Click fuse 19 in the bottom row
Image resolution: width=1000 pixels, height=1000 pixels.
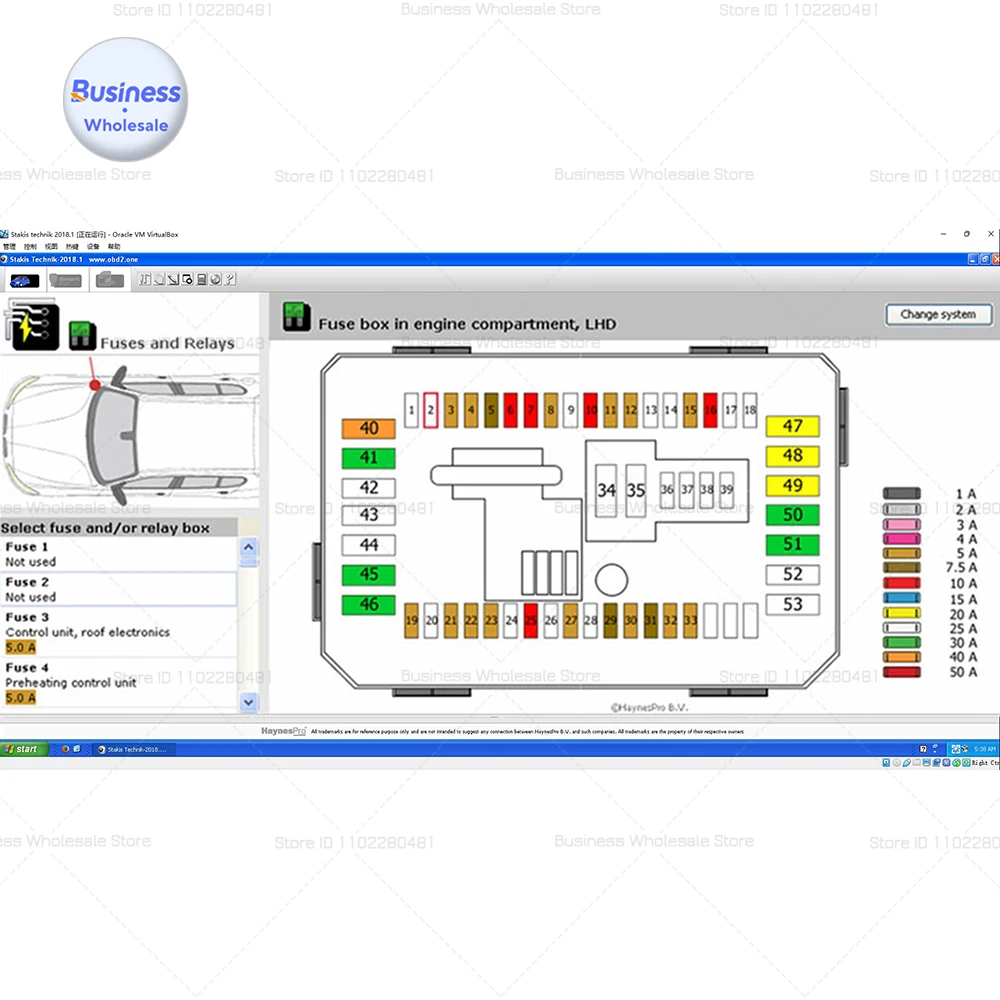pos(412,621)
